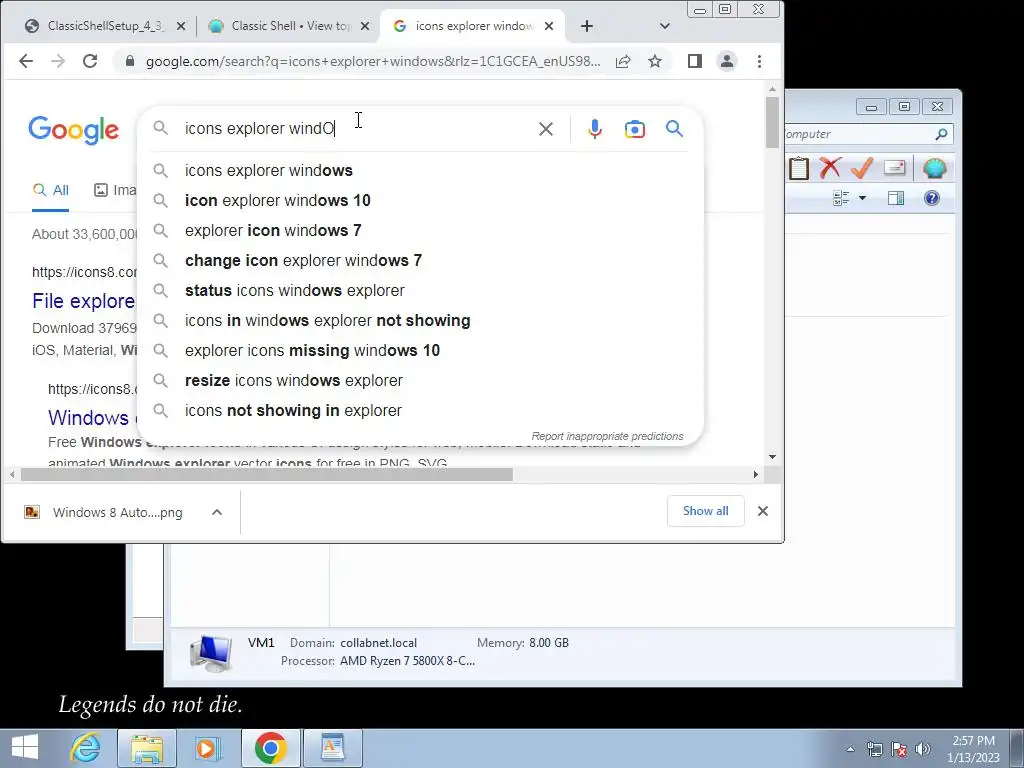Screen dimensions: 1024x768
Task: Choose 'icons in windows explorer not showing'
Action: coord(421,321)
